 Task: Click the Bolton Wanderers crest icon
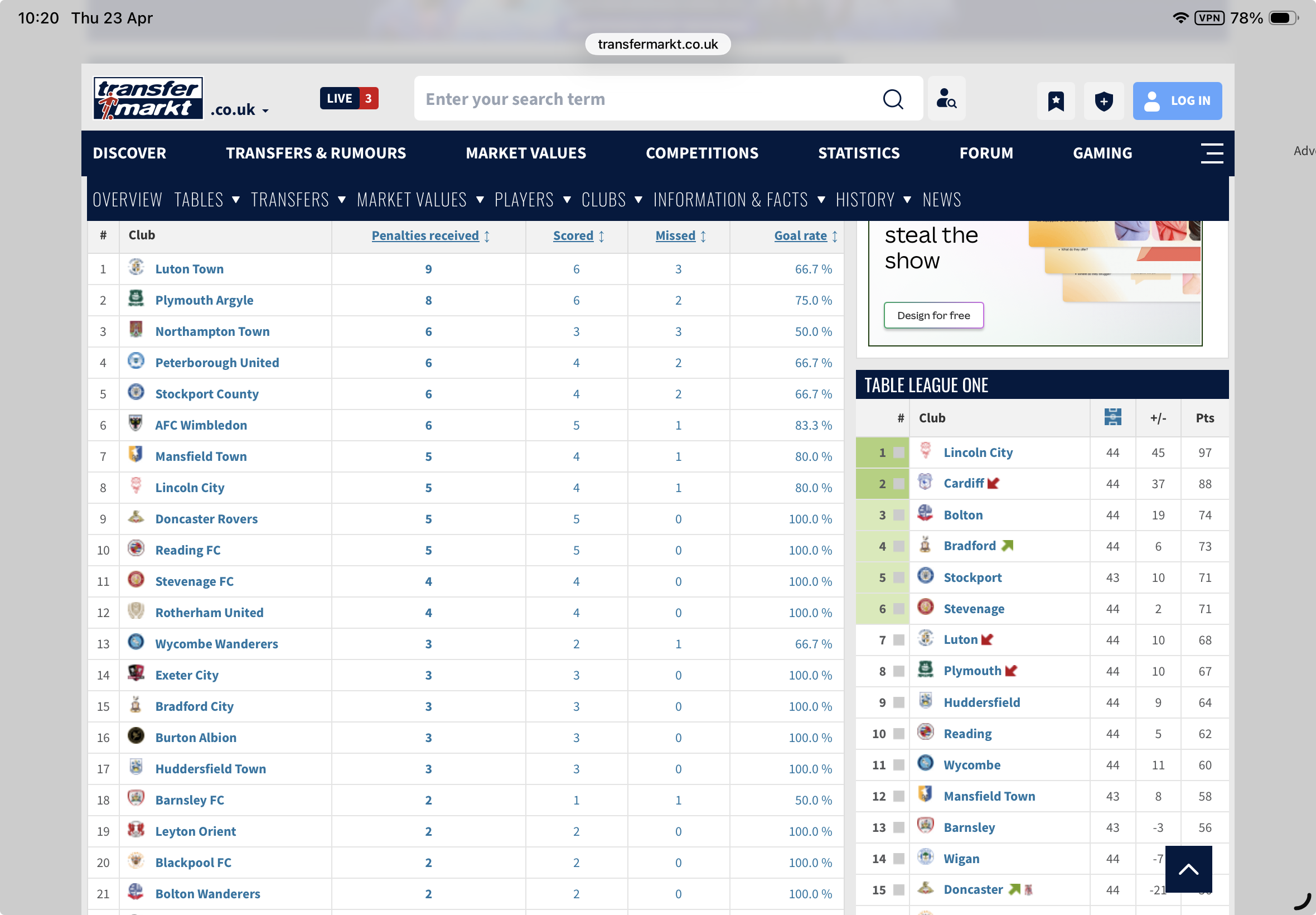click(136, 892)
